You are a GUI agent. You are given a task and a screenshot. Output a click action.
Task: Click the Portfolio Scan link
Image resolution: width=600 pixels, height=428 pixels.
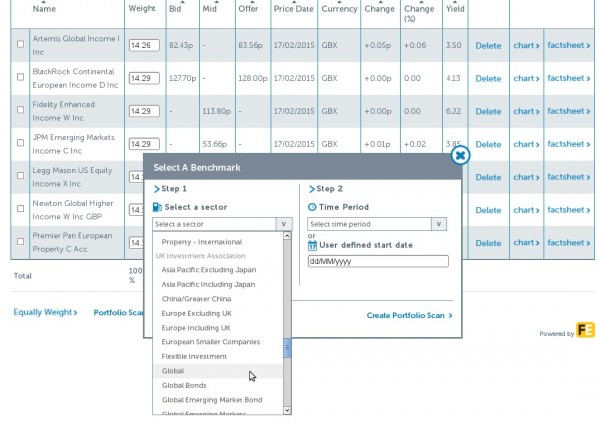click(x=119, y=312)
